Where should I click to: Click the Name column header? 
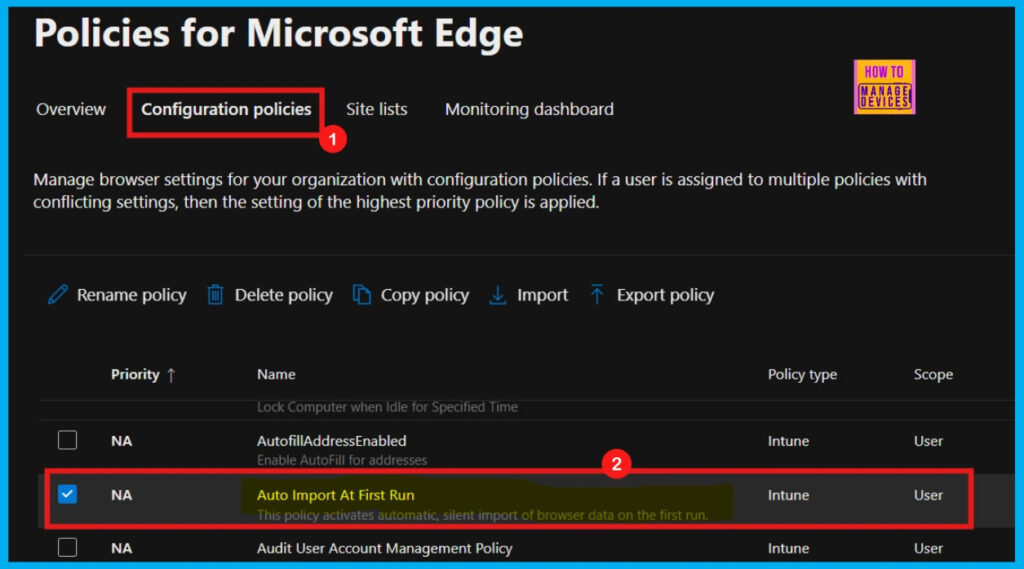[276, 374]
